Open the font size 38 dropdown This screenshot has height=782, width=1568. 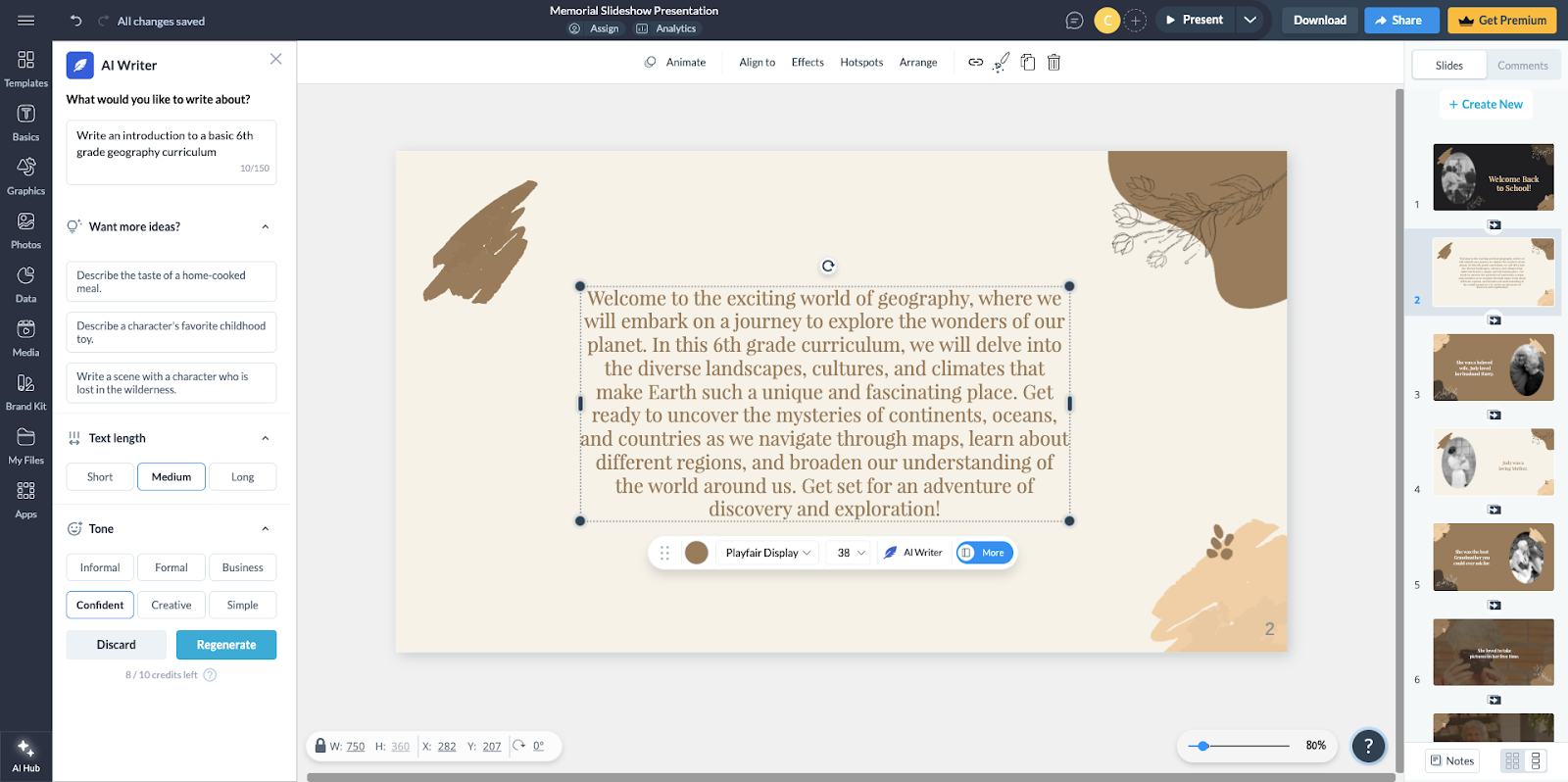click(851, 553)
